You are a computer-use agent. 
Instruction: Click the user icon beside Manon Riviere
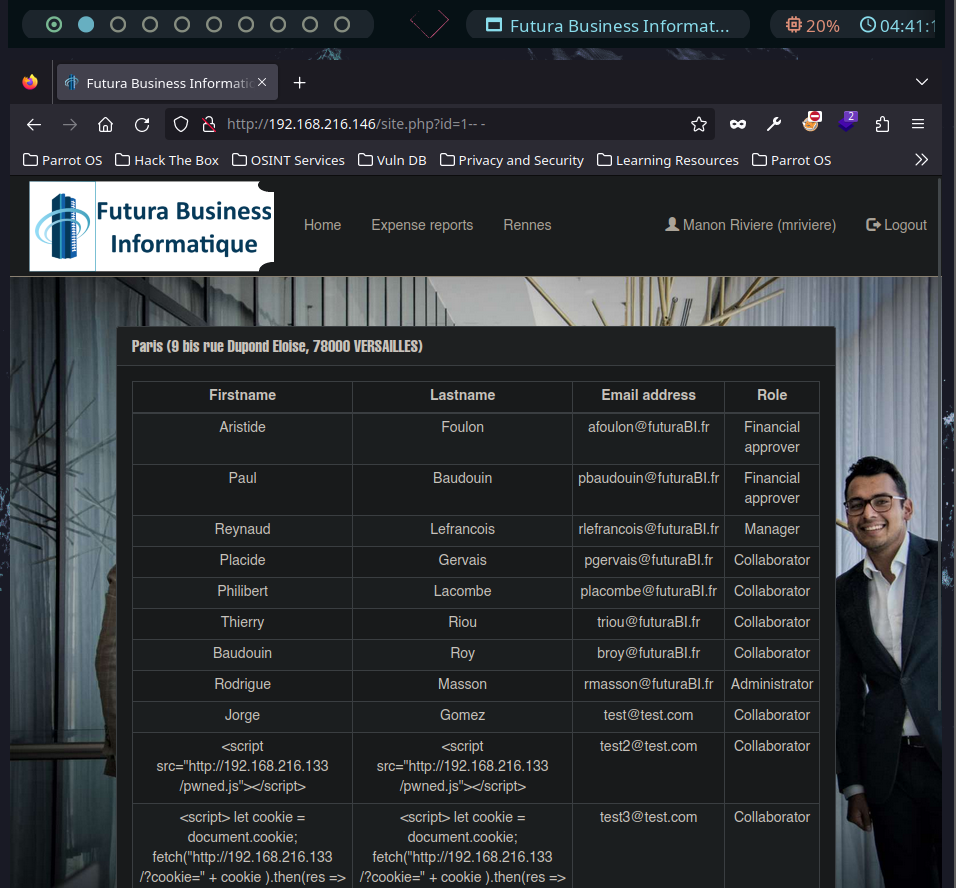[672, 224]
